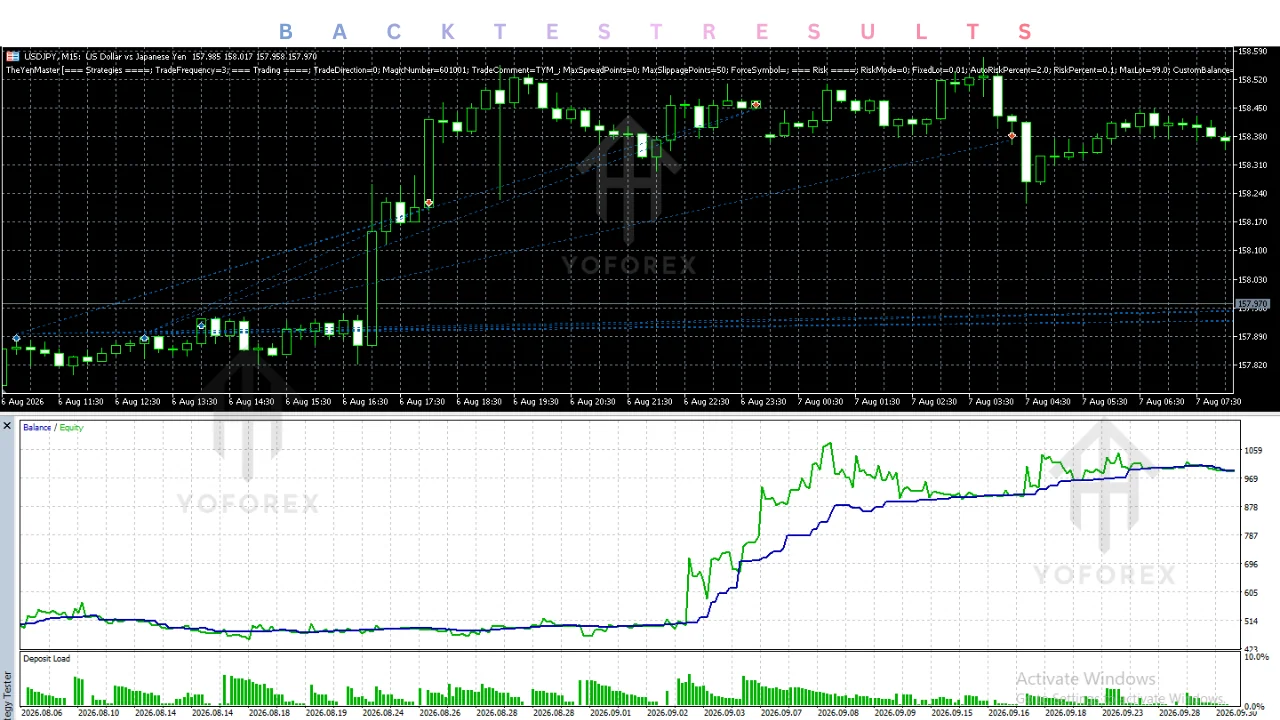Image resolution: width=1280 pixels, height=720 pixels.
Task: Click the Deposit Load label
Action: (46, 659)
